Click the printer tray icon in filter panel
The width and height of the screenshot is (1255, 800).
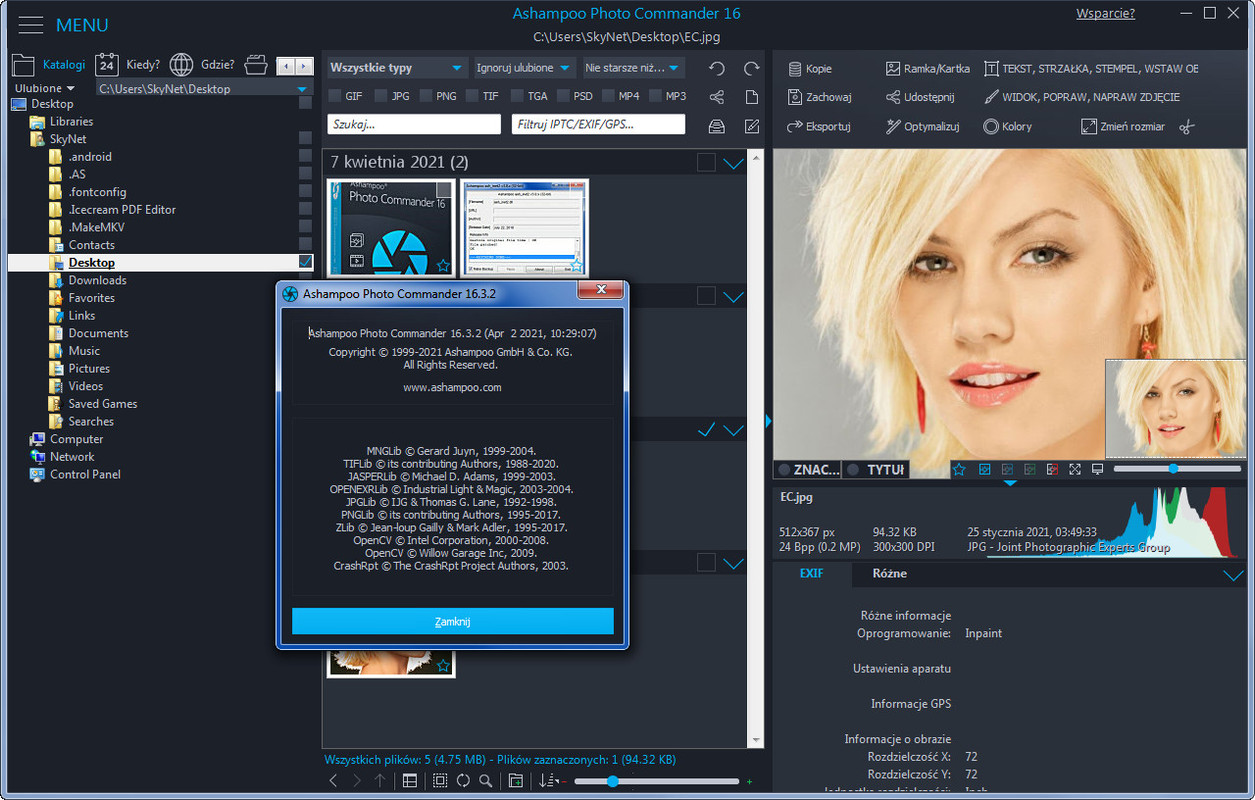click(717, 126)
